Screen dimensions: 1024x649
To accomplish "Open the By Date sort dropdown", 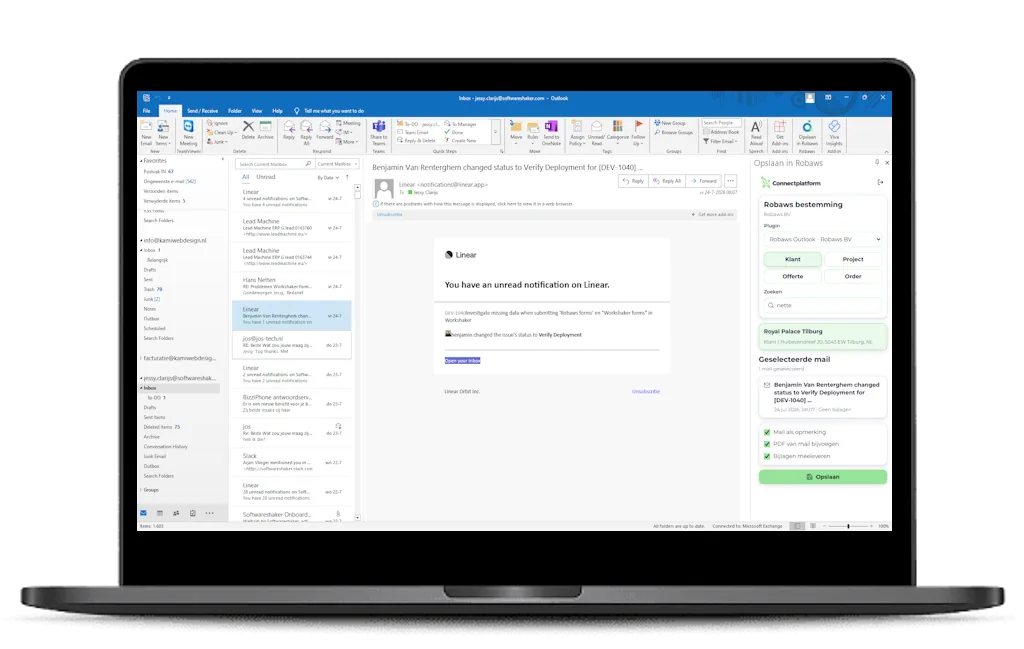I will pos(328,178).
